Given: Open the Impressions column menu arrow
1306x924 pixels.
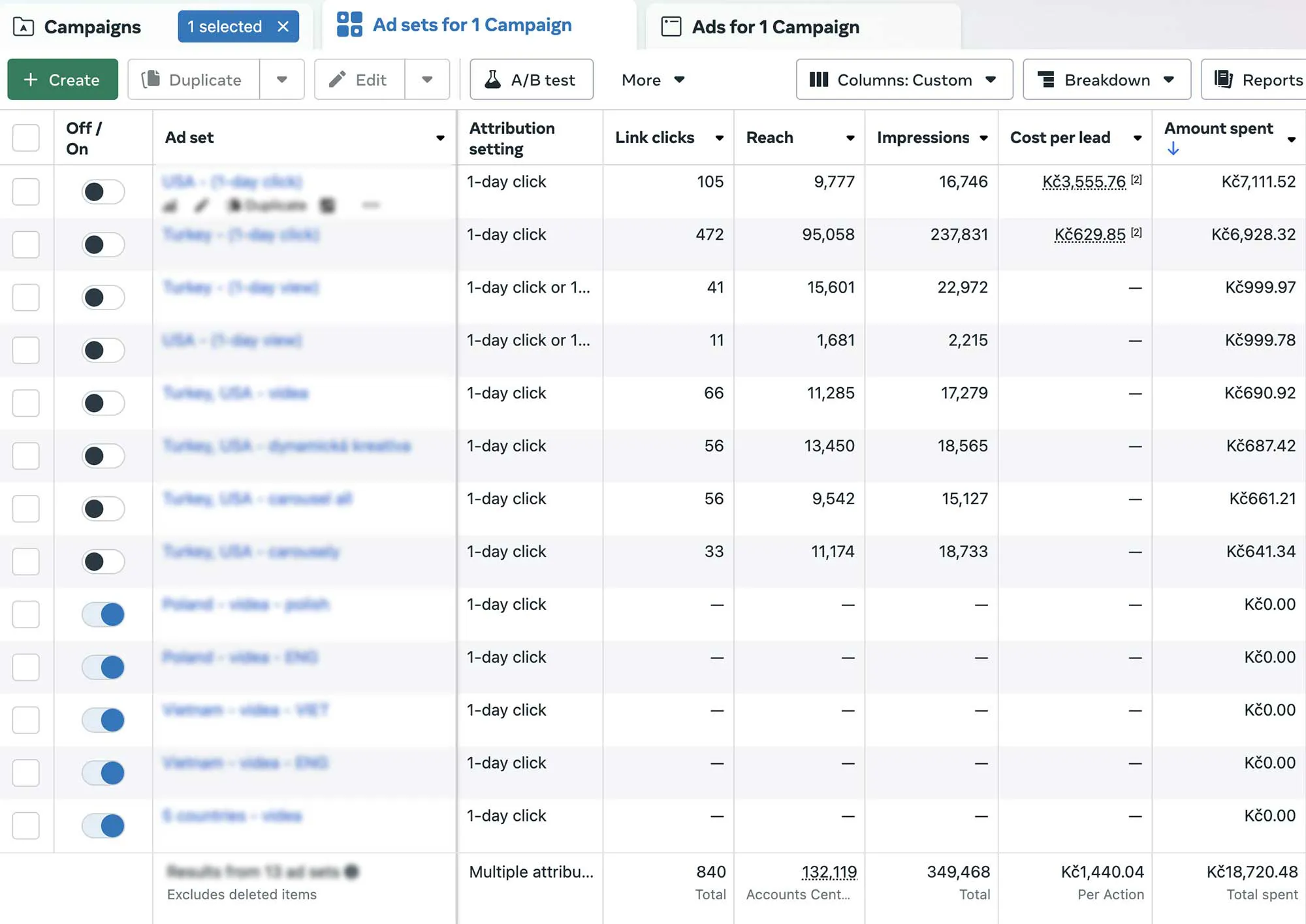Looking at the screenshot, I should point(983,138).
